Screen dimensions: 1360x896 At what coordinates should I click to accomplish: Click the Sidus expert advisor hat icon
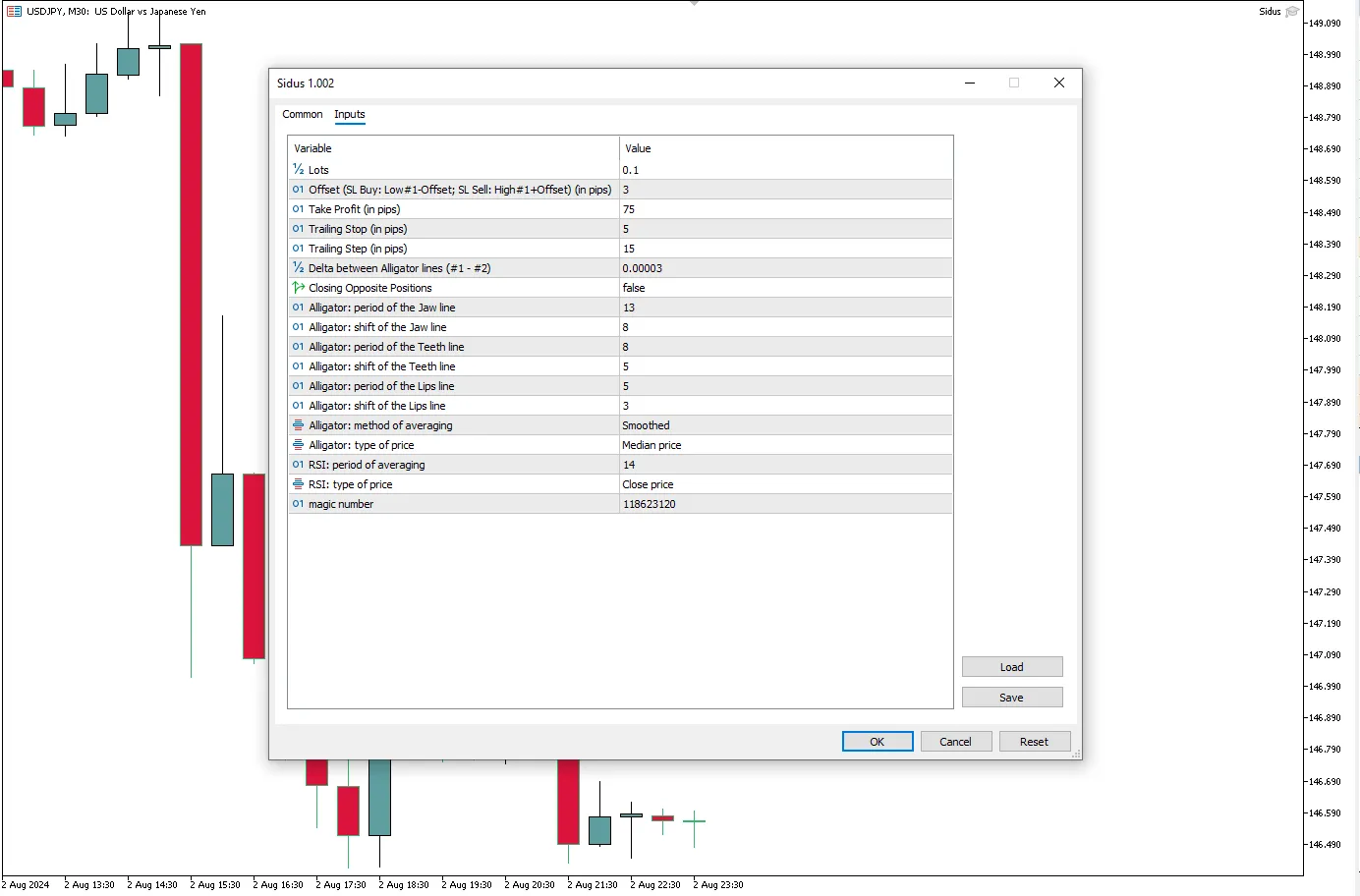pyautogui.click(x=1292, y=12)
